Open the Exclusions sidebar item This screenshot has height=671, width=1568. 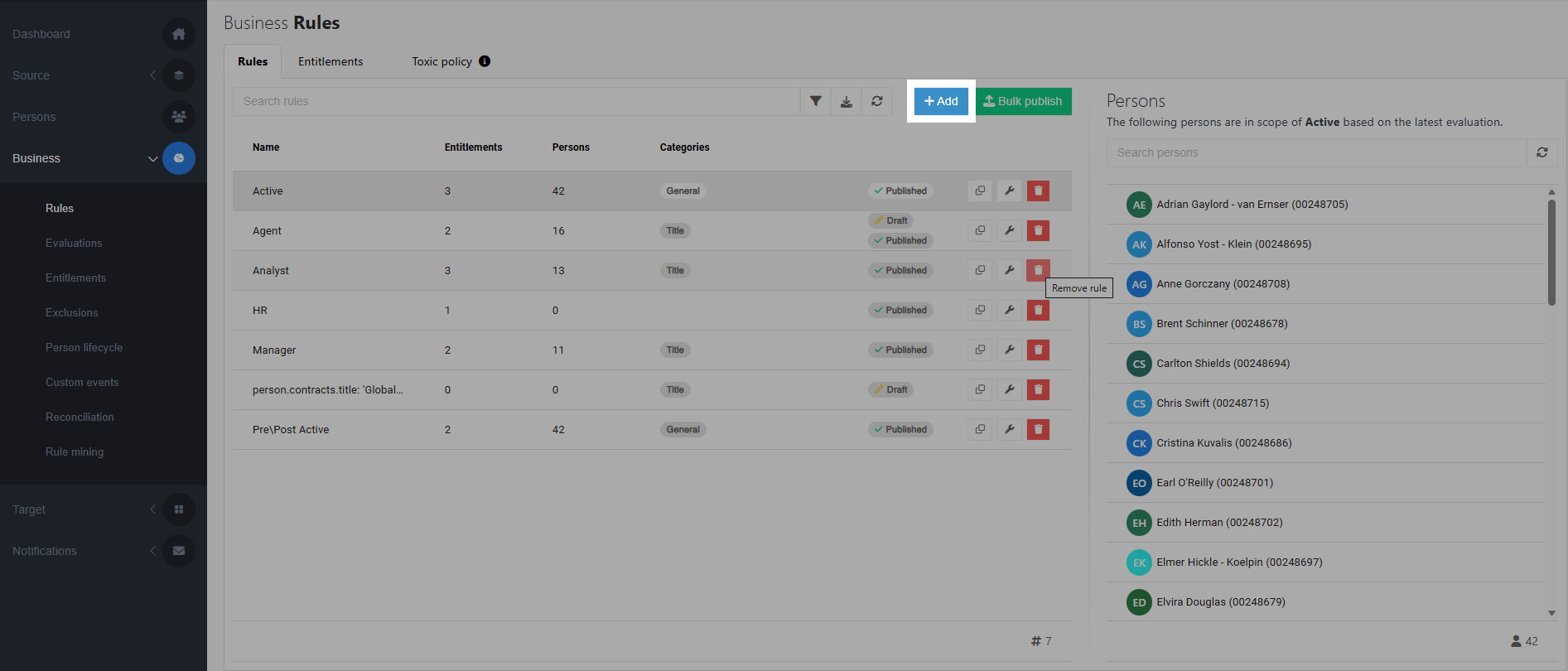pyautogui.click(x=71, y=312)
